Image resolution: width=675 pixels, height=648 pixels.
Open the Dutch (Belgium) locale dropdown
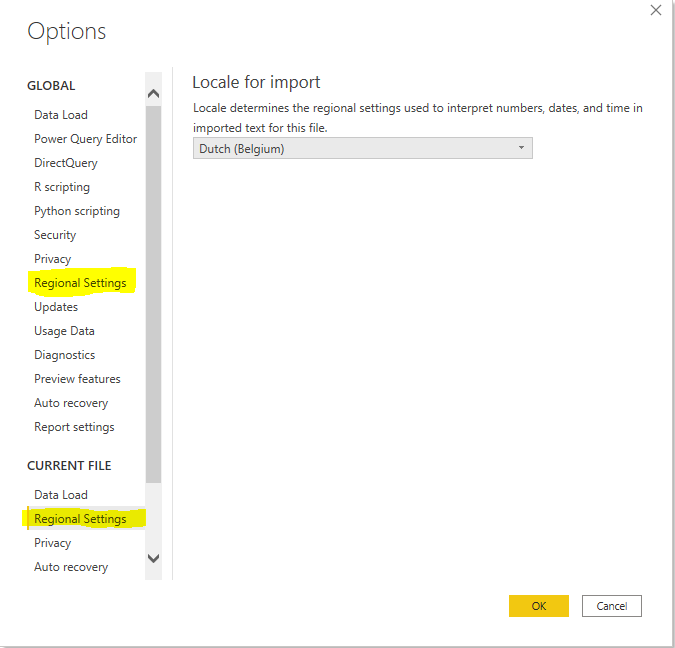tap(362, 149)
